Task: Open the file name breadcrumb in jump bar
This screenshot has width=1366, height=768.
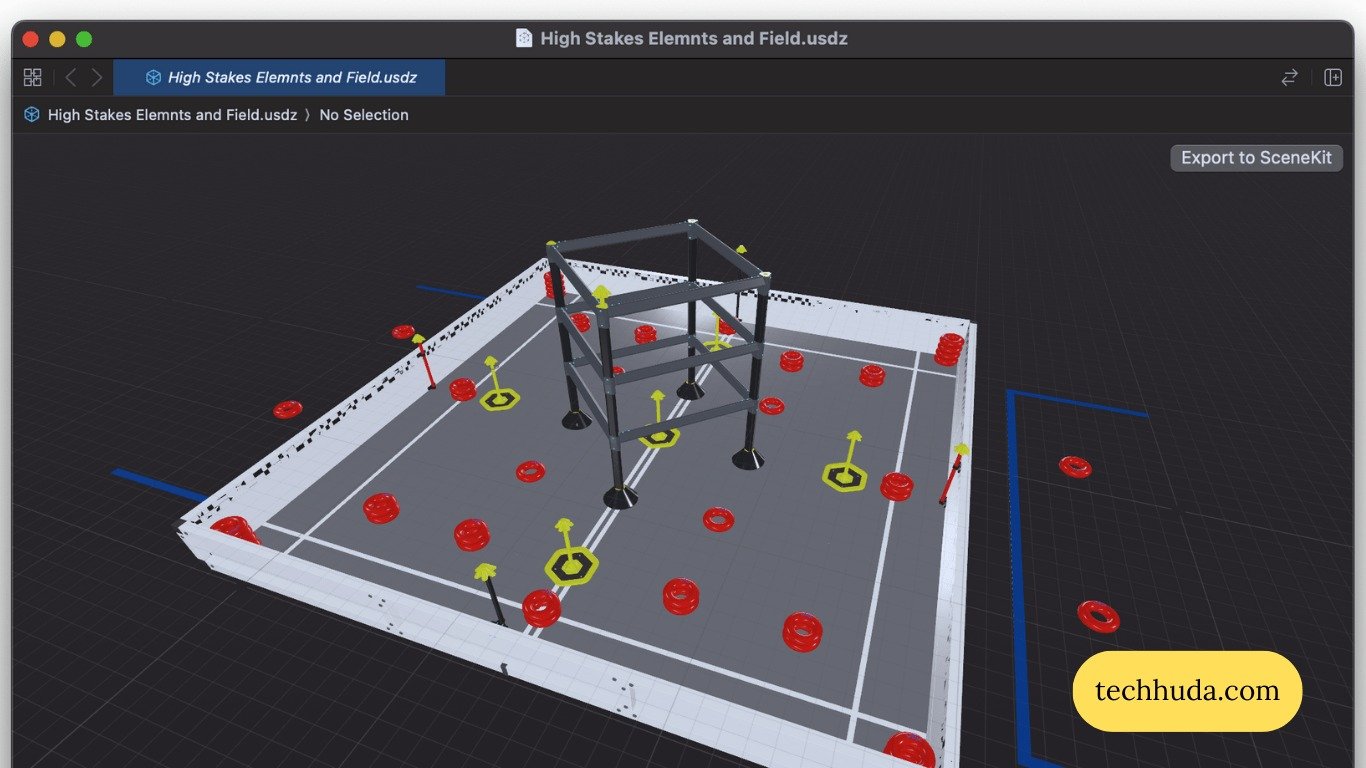Action: (x=172, y=115)
